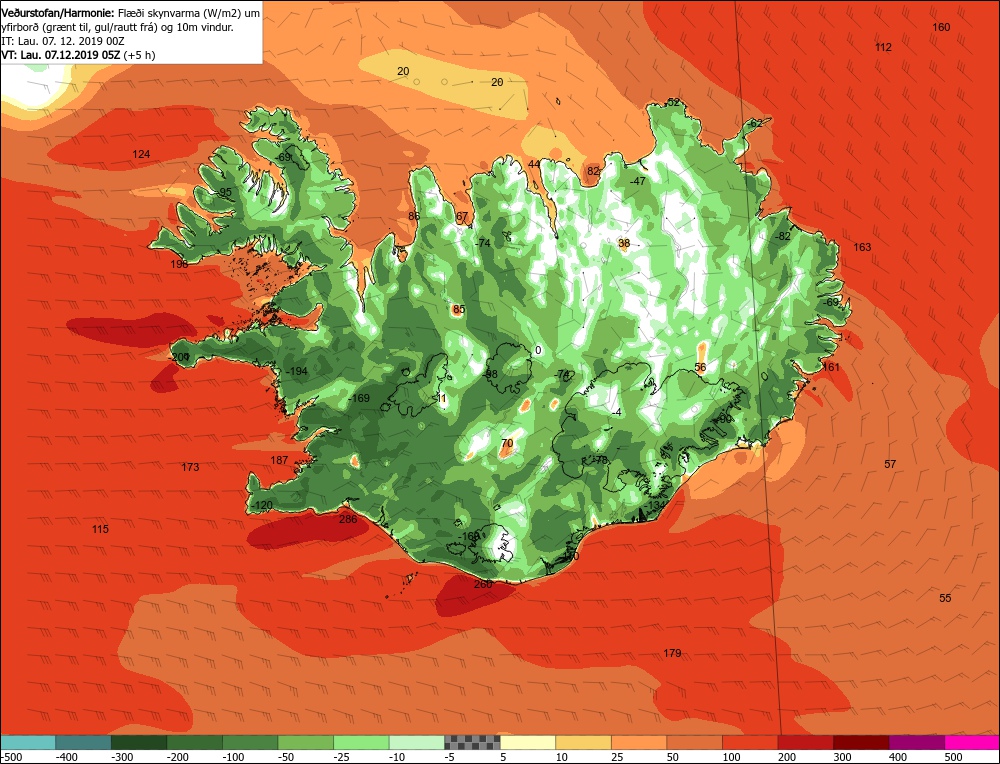Click the legend label -100
Screen dimensions: 1000x764
coord(233,757)
